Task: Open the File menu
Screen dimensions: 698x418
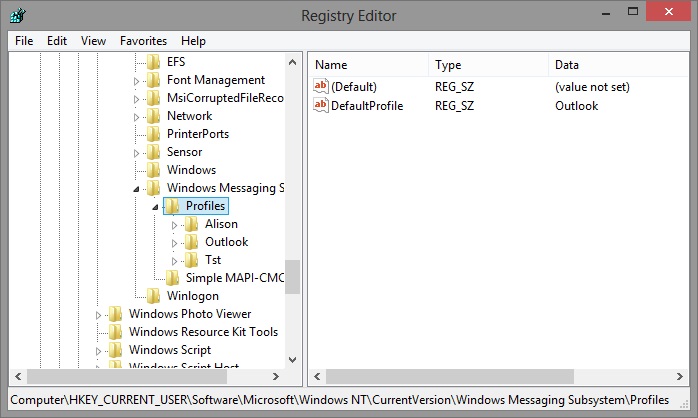Action: point(24,41)
